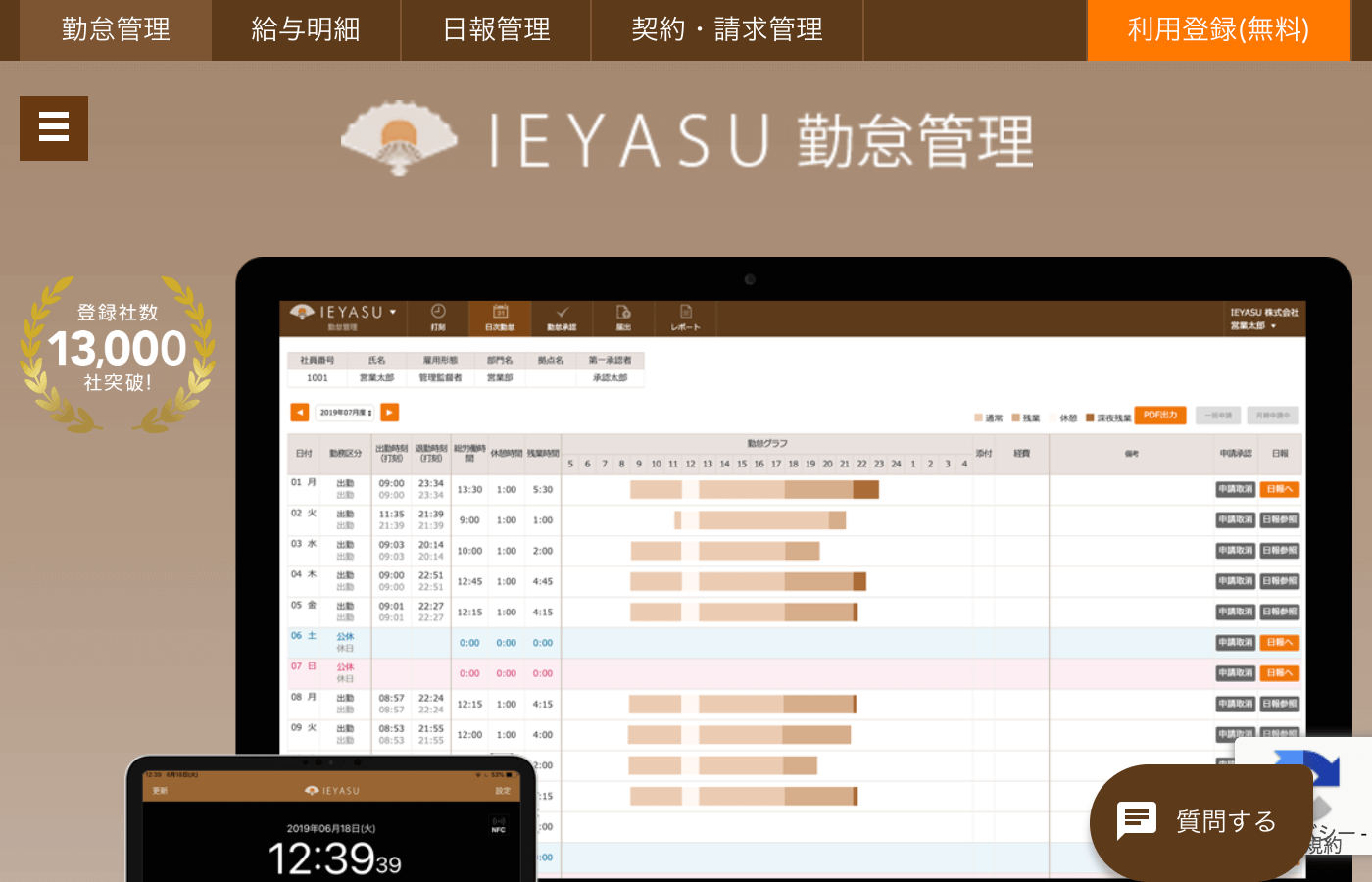Viewport: 1372px width, 882px height.
Task: Click the 13,000社突破 laurel badge
Action: [118, 353]
